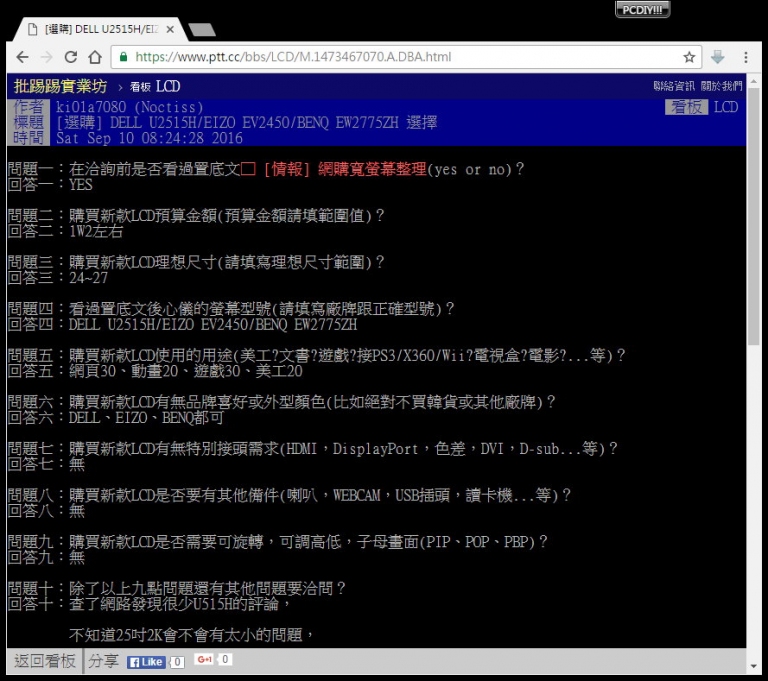
Task: Click the download arrow extension icon
Action: [718, 57]
